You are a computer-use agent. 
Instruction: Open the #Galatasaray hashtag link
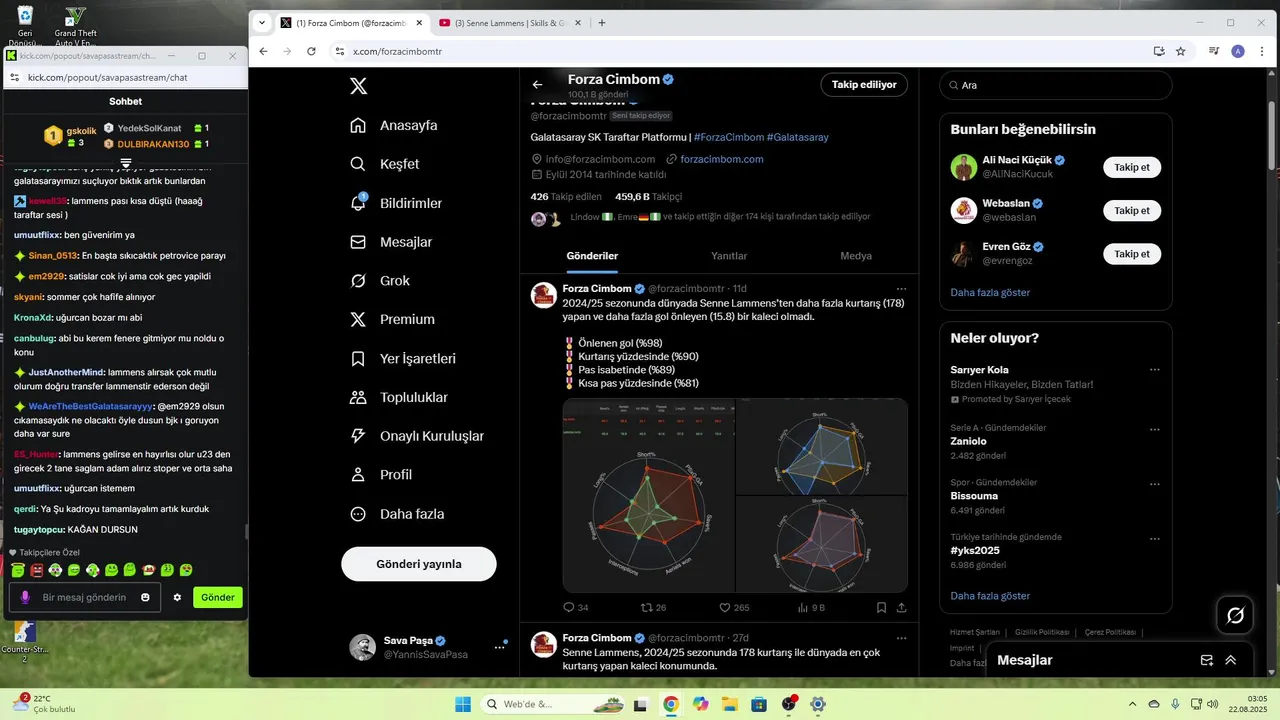click(x=798, y=137)
